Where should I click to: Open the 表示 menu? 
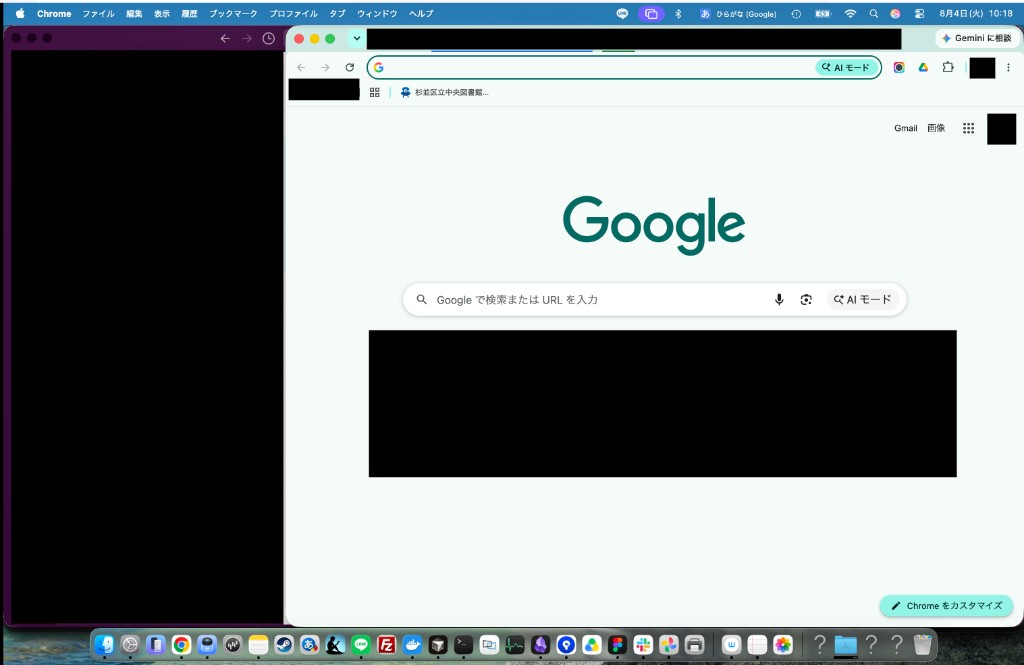pos(161,13)
